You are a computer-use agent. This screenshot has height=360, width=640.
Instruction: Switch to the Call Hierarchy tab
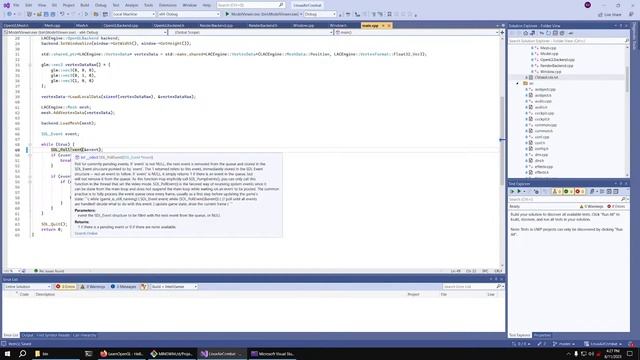(x=84, y=335)
